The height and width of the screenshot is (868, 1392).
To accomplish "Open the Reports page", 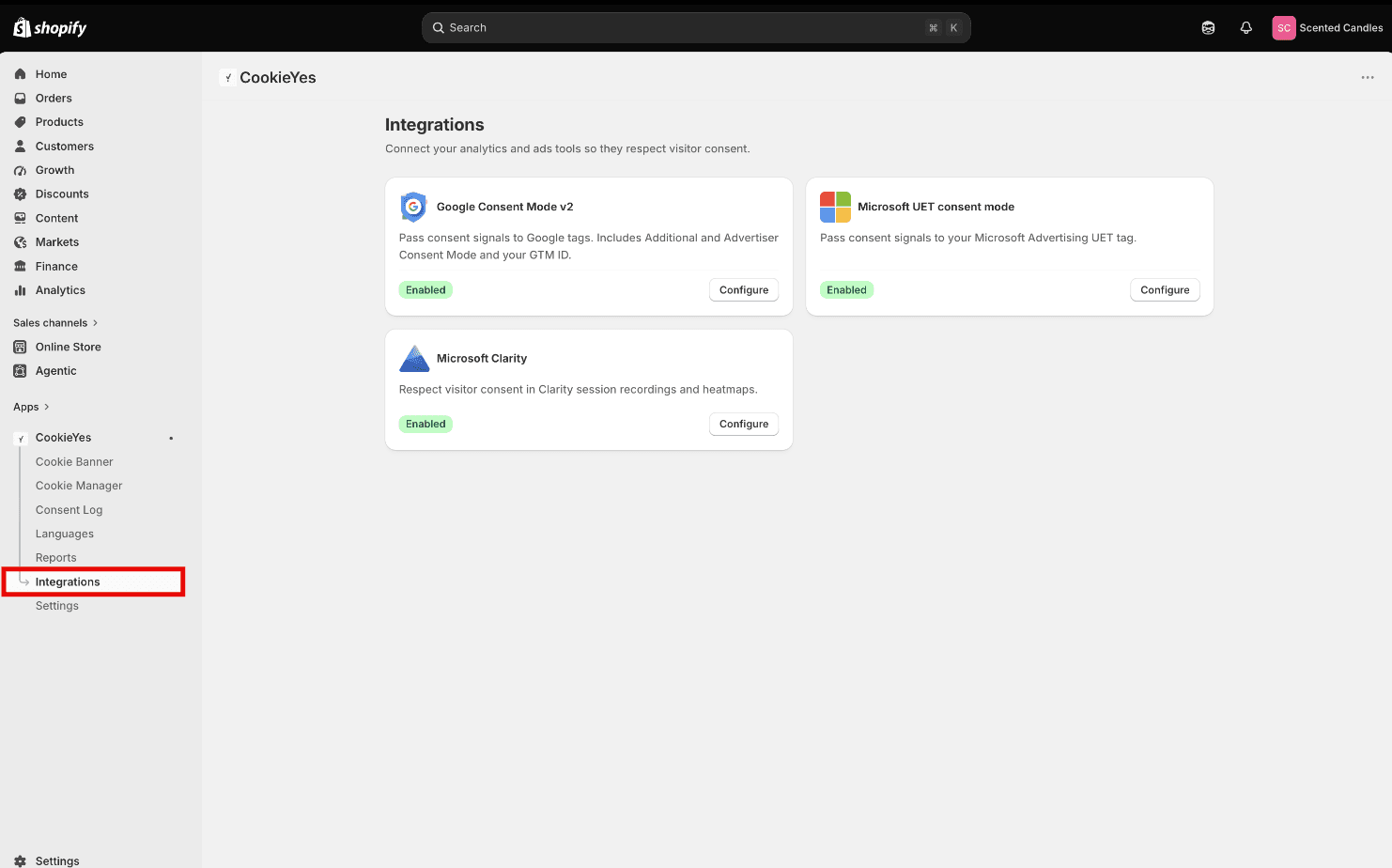I will (56, 558).
